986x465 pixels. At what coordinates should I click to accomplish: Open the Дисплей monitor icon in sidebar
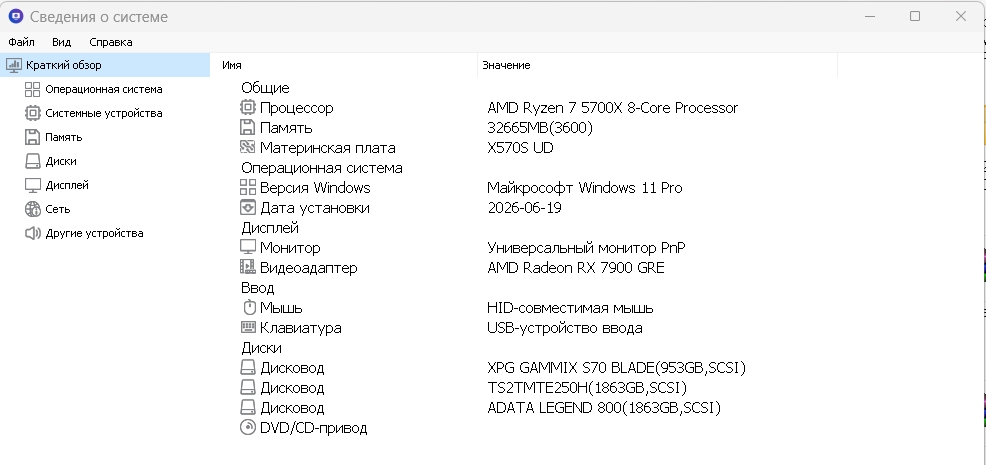(32, 185)
